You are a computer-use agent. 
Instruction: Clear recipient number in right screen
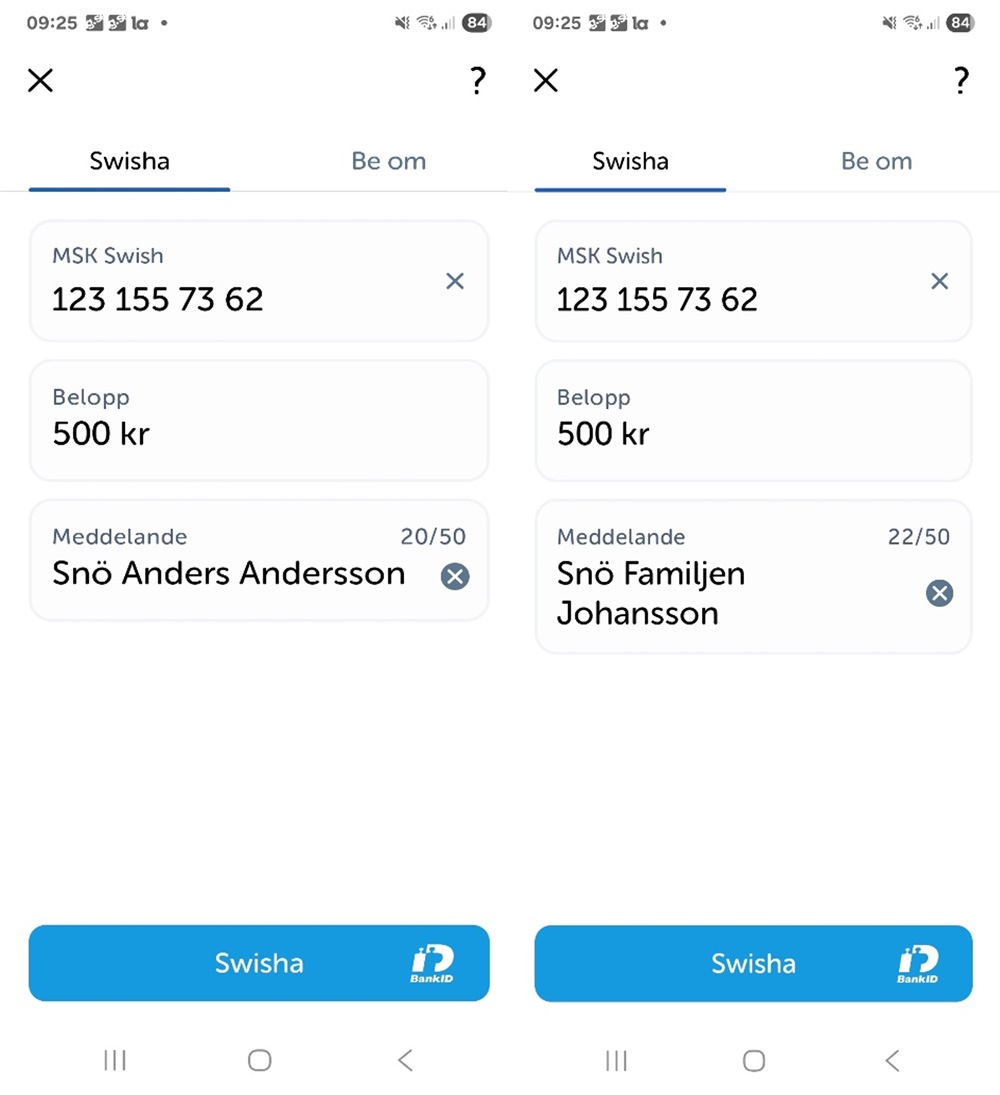click(x=940, y=281)
